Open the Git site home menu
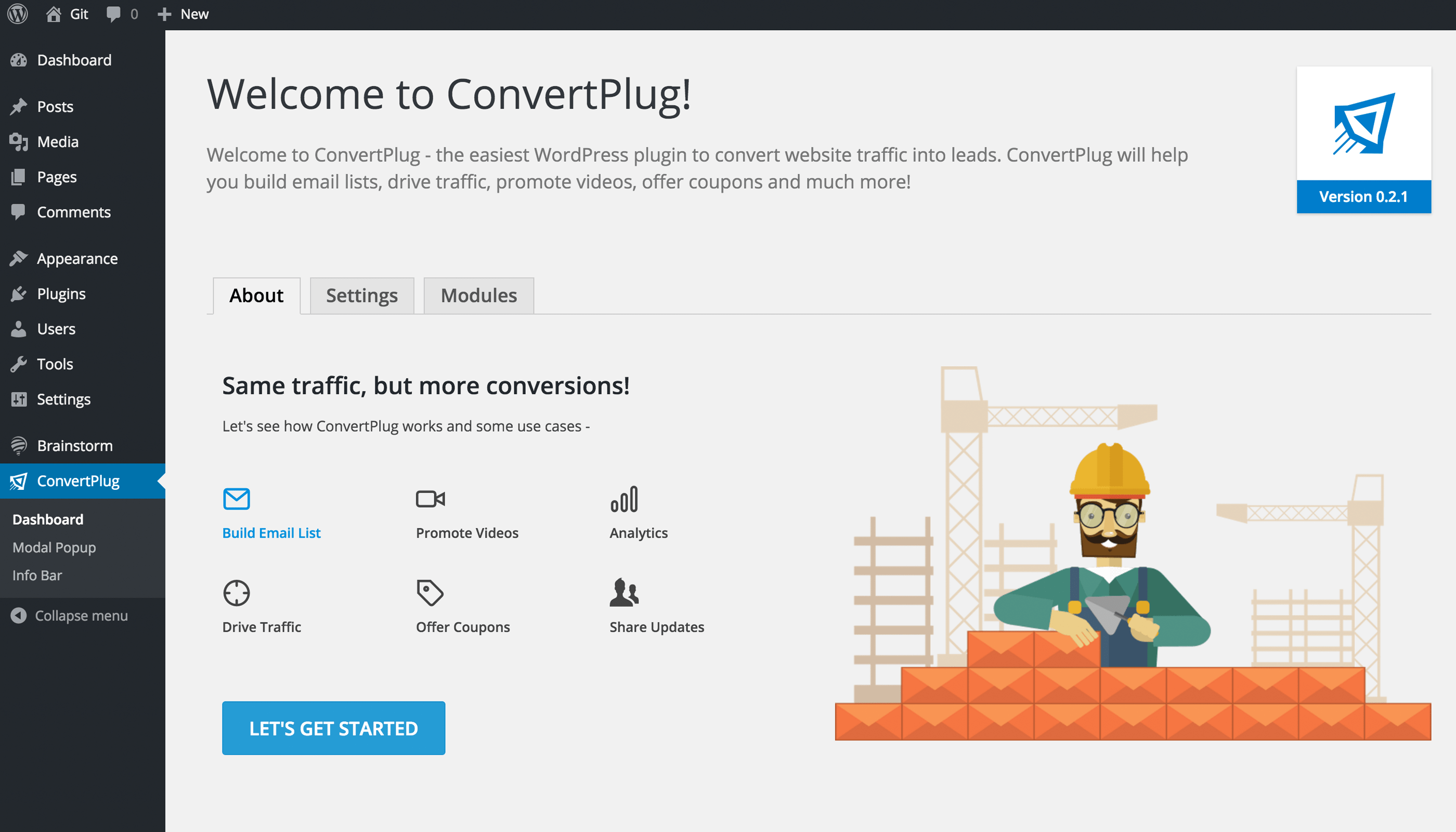 (68, 14)
